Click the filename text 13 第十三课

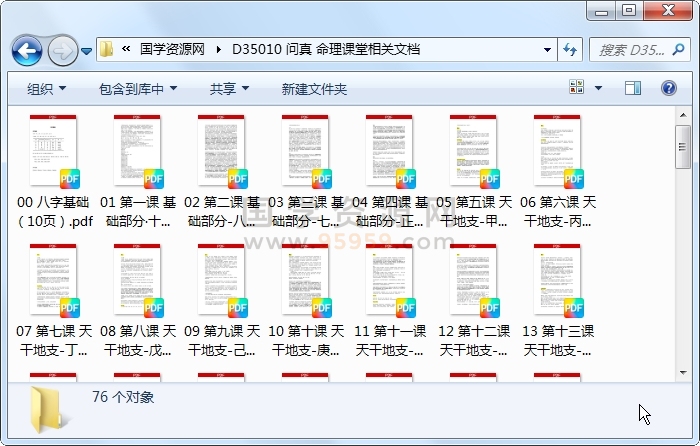pyautogui.click(x=558, y=331)
